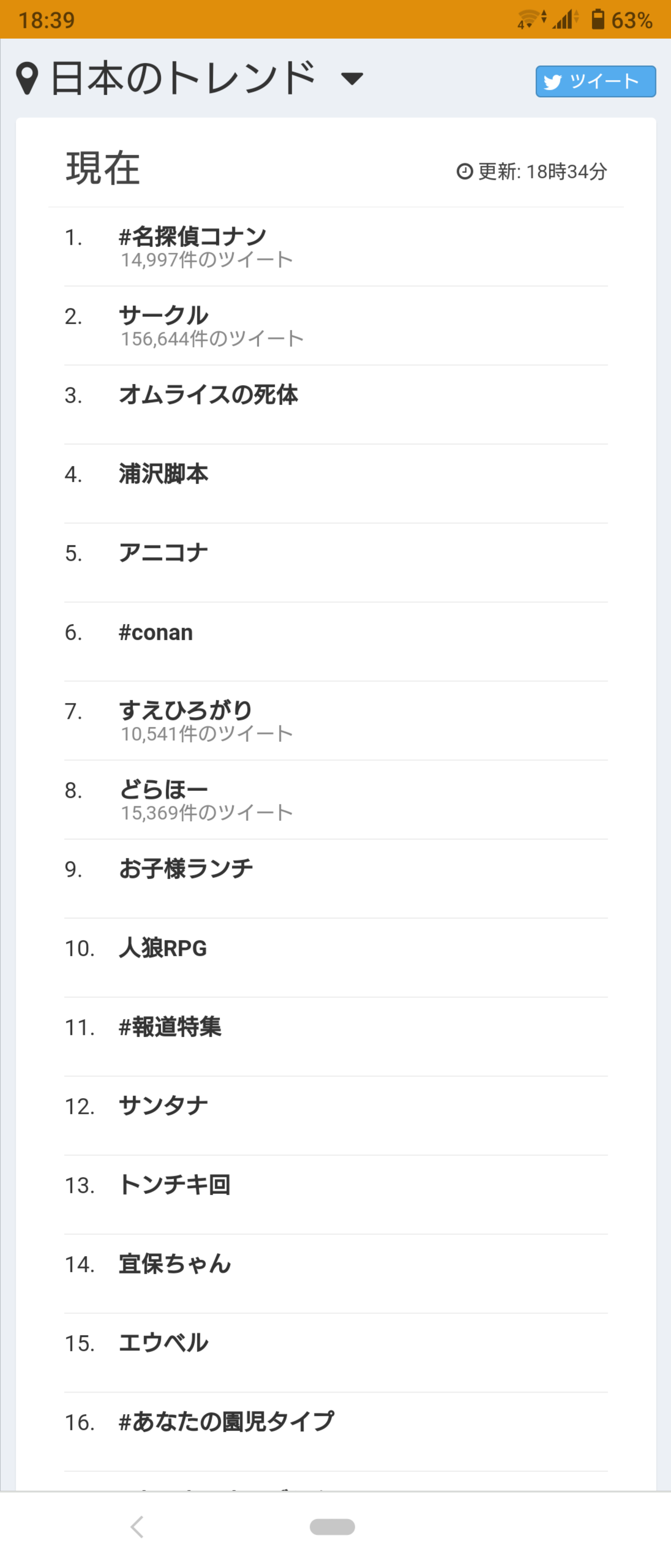This screenshot has height=1568, width=671.
Task: Select the #報道特集 hashtag
Action: (170, 1027)
